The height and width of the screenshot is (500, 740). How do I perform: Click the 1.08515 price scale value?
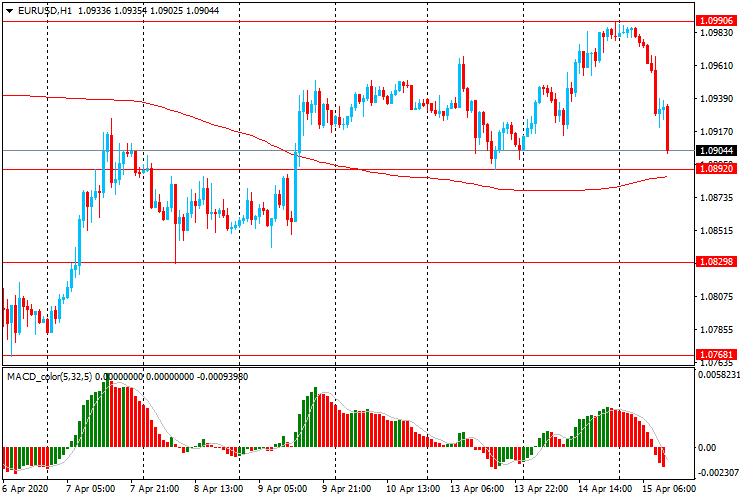[717, 231]
